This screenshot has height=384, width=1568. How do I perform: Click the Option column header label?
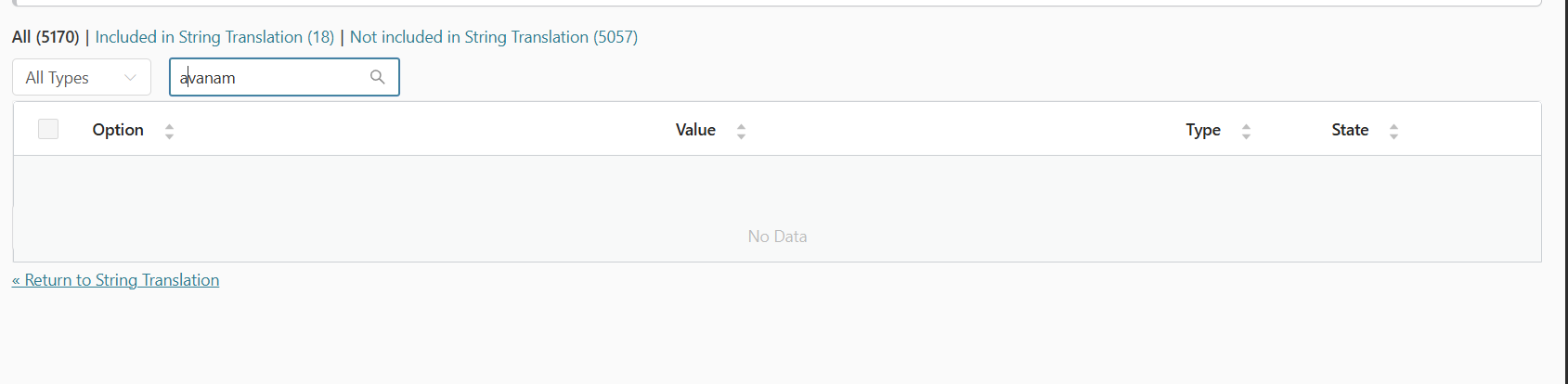(118, 130)
